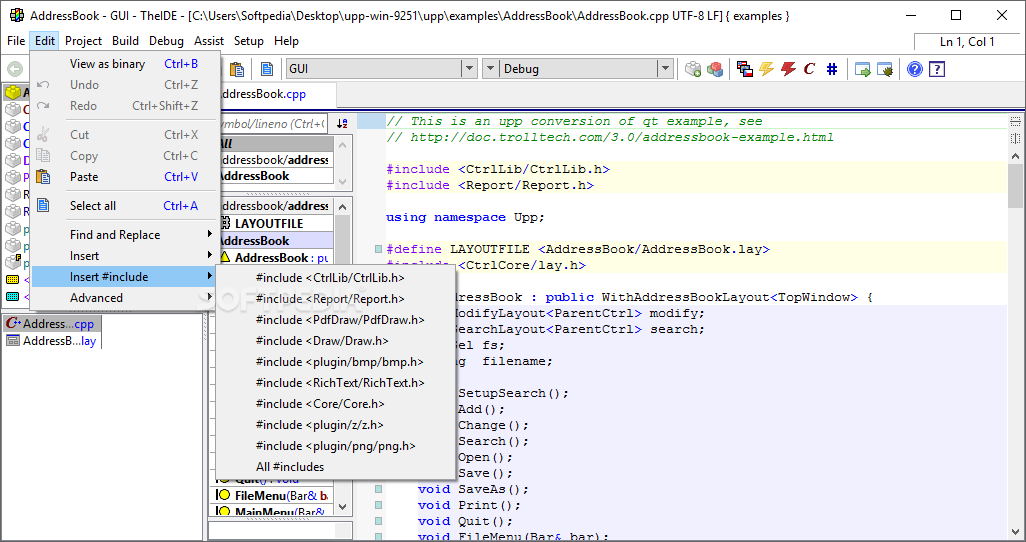Click the overlapping windows icon left of yellow lightning
Viewport: 1026px width, 542px height.
(x=745, y=69)
